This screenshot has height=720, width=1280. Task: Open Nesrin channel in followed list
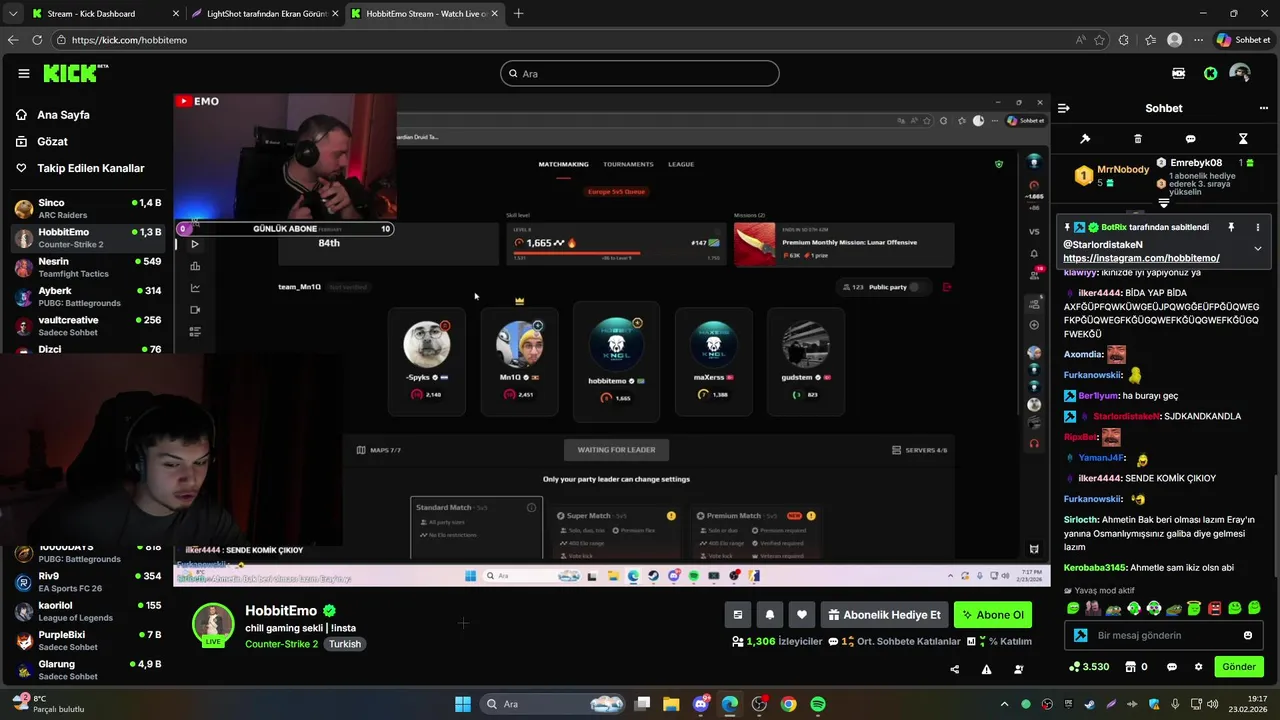tap(88, 267)
